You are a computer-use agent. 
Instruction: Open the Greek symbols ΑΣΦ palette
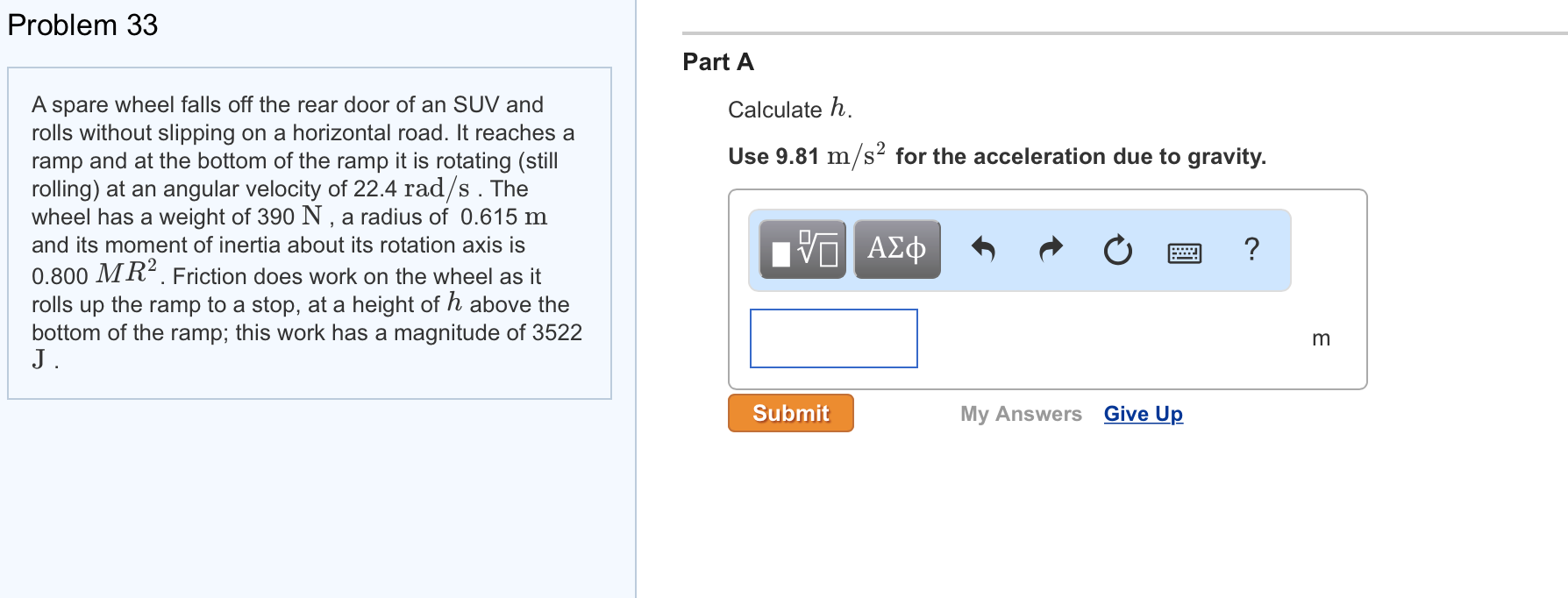point(897,250)
